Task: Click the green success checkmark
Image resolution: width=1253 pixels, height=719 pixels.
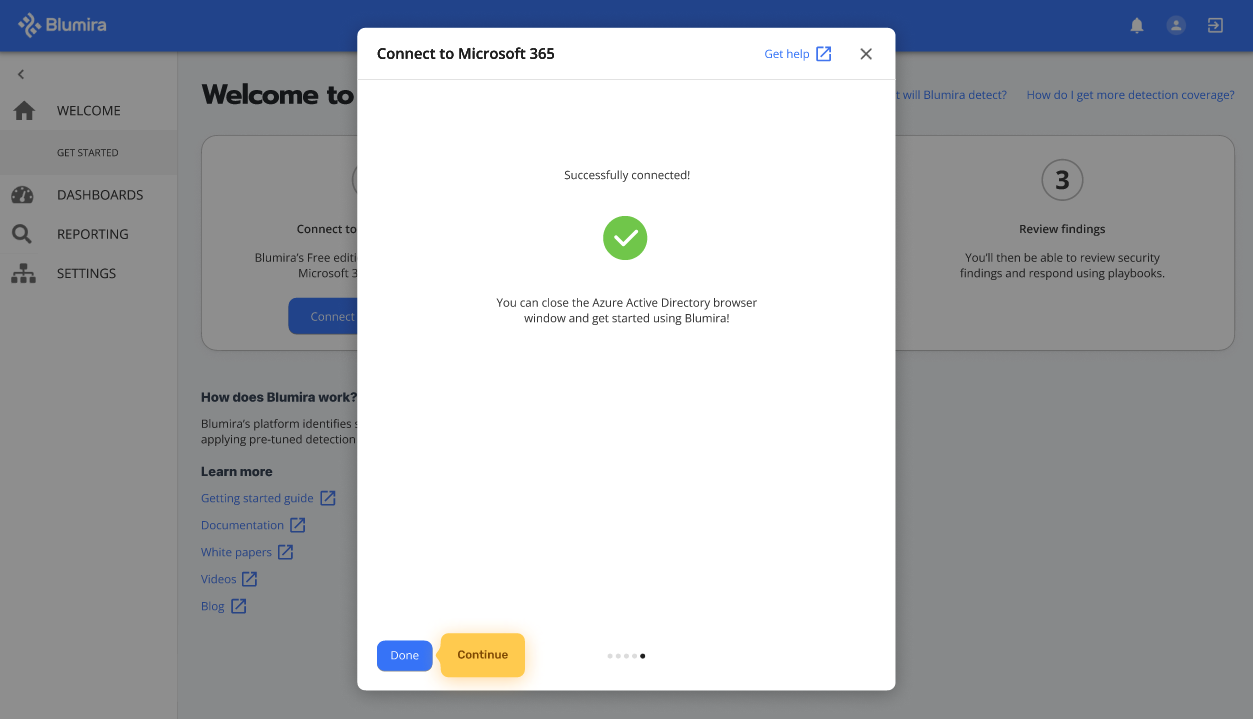Action: pyautogui.click(x=625, y=238)
